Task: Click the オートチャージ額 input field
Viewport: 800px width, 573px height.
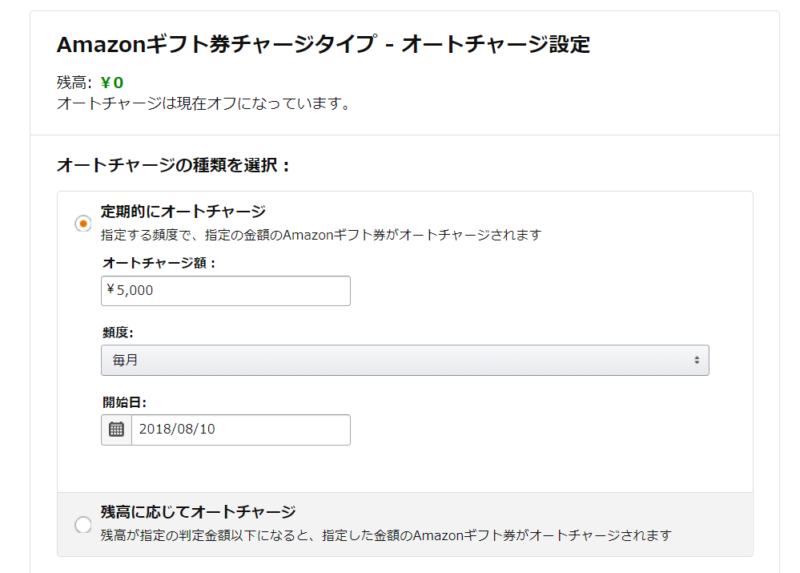Action: [x=226, y=291]
